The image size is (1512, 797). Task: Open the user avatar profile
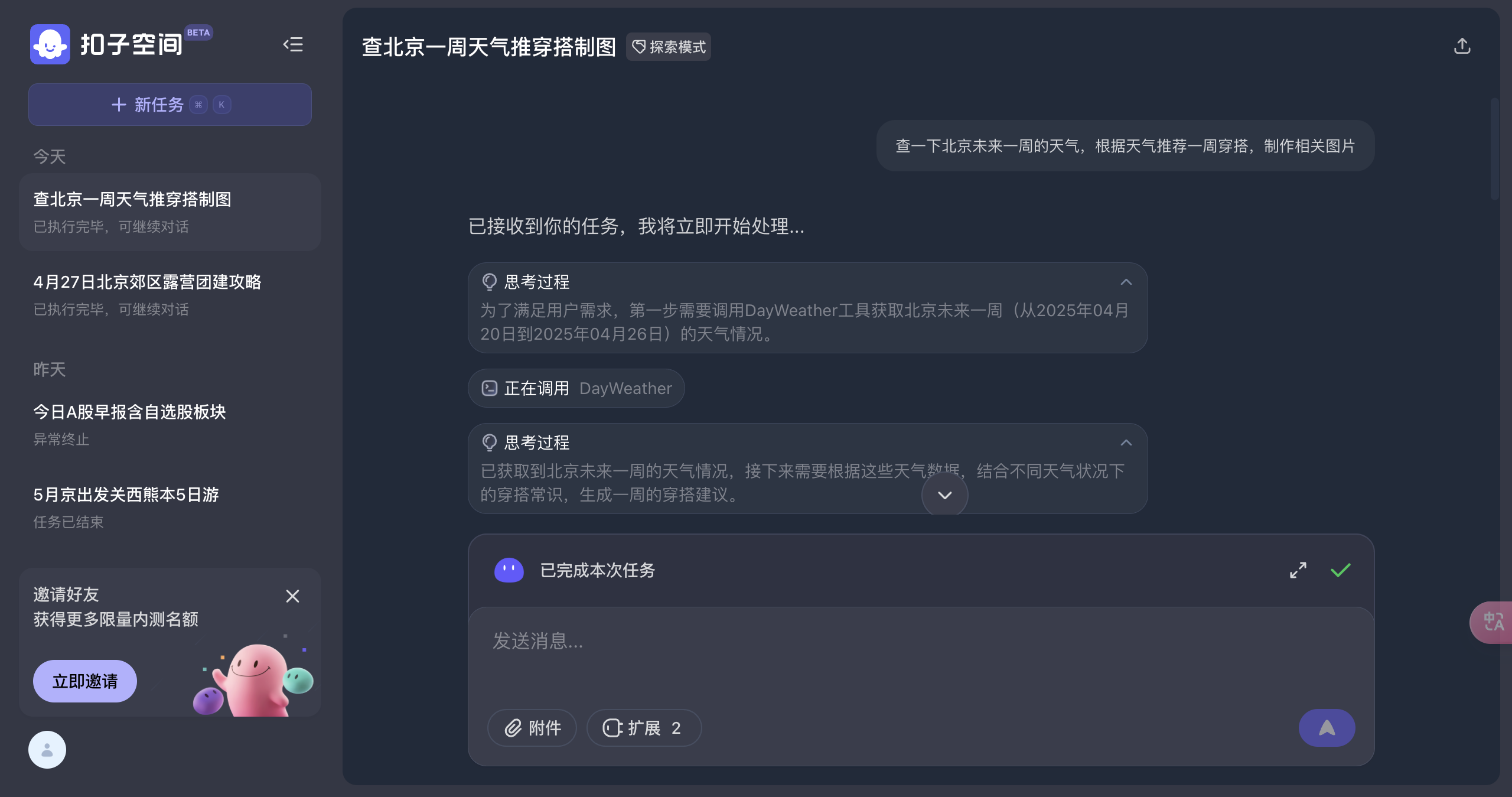[x=47, y=750]
